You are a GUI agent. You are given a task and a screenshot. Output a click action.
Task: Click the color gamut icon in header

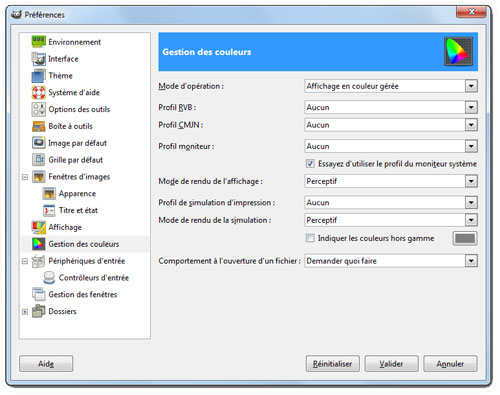coord(459,52)
